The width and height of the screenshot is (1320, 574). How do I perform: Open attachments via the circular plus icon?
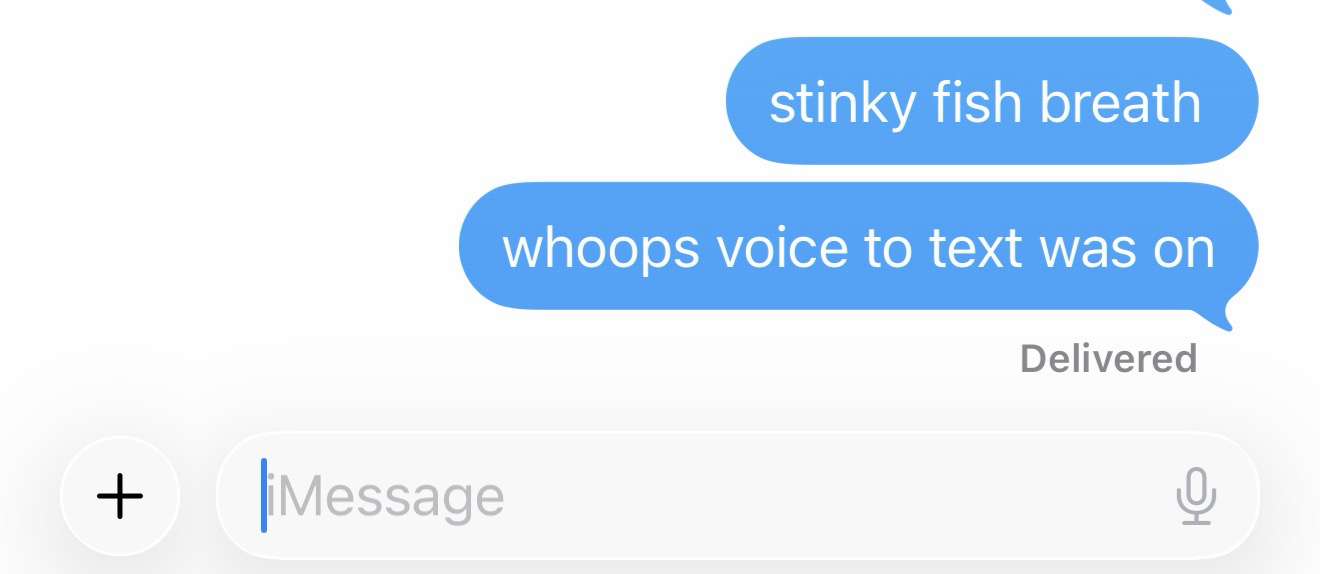[x=120, y=496]
